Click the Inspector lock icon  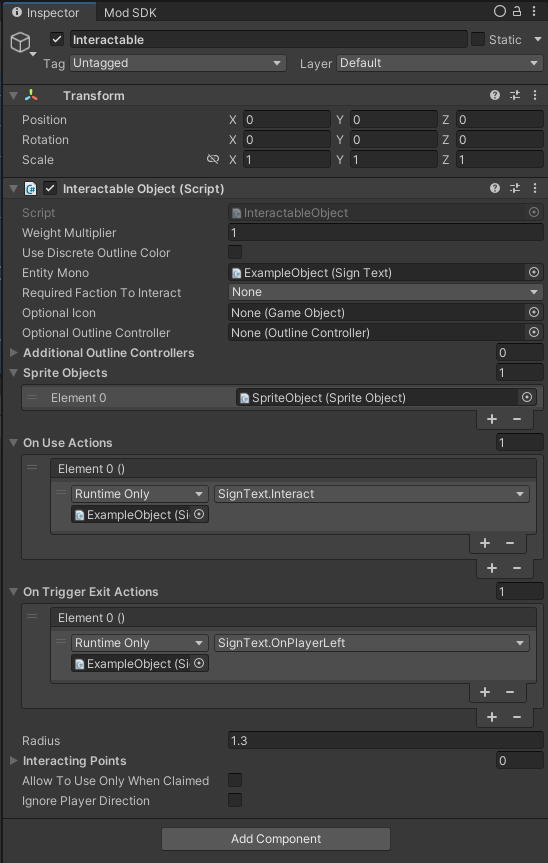[517, 12]
